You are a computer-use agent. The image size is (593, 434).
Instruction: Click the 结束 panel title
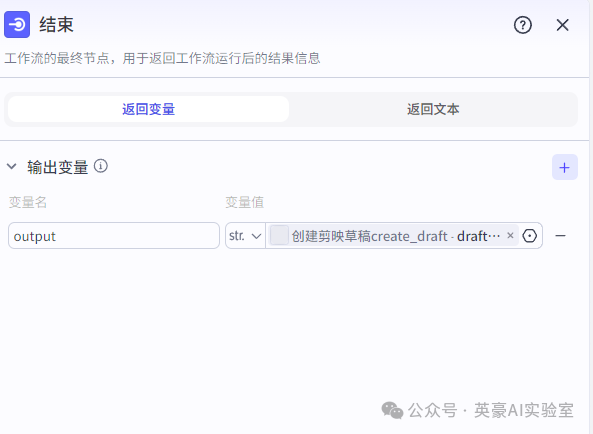point(56,25)
